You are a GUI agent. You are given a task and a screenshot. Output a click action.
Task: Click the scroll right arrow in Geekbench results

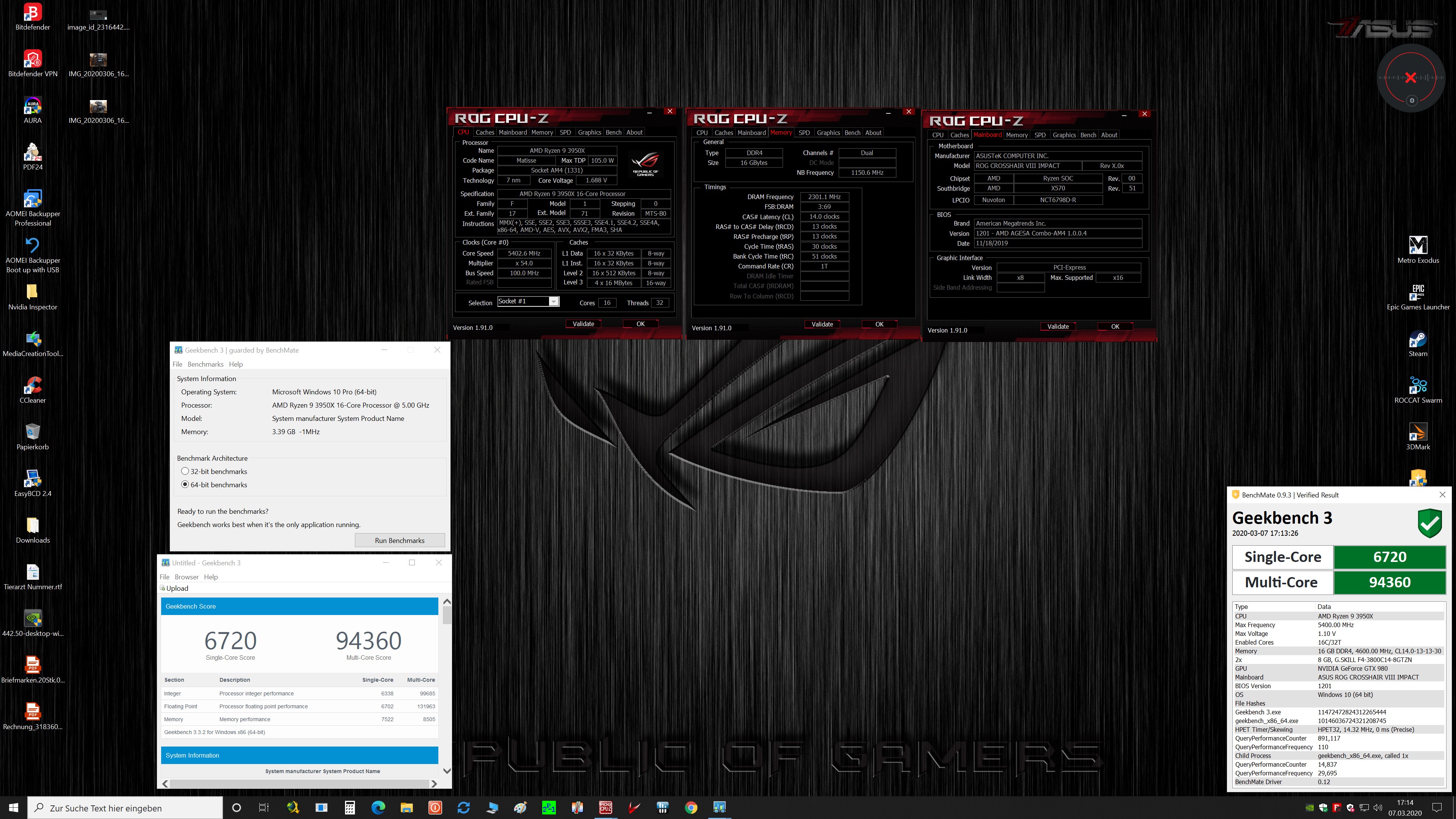(x=434, y=784)
